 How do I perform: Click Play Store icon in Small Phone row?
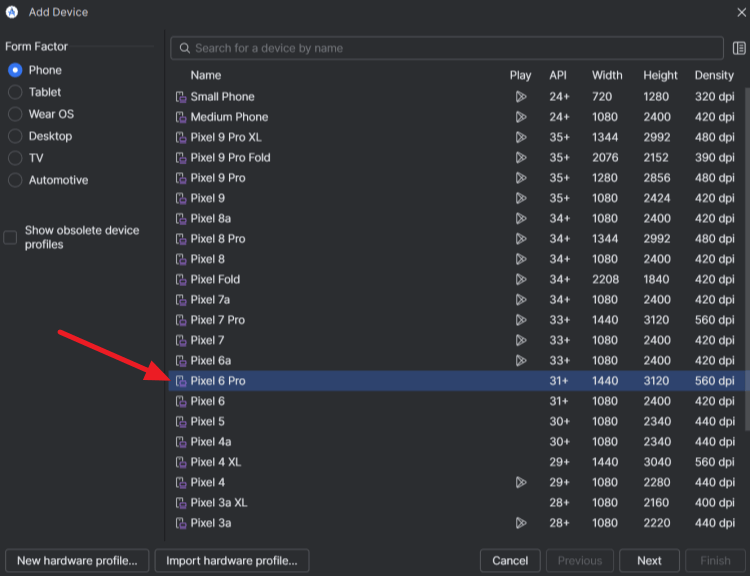coord(521,97)
